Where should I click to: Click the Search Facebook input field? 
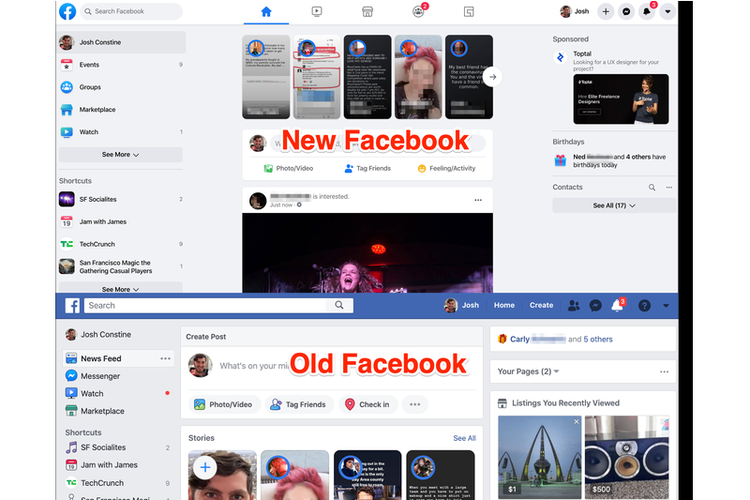135,12
